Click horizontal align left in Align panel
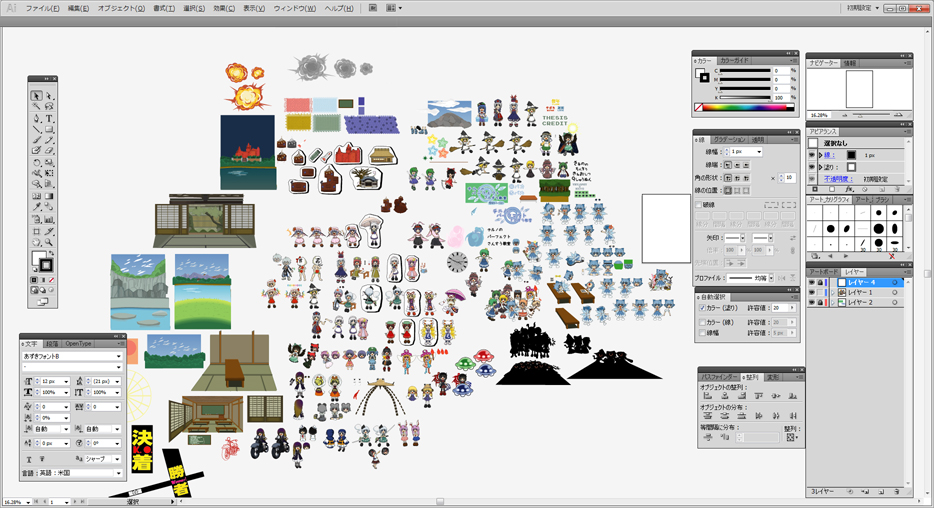Viewport: 934px width, 508px height. 708,396
